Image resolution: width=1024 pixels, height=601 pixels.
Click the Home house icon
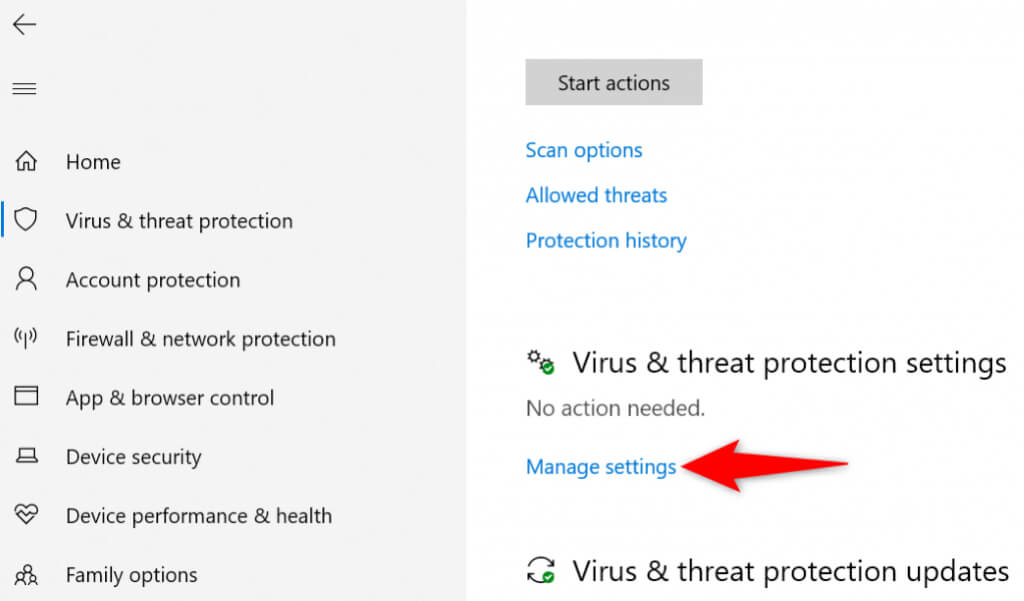(26, 161)
